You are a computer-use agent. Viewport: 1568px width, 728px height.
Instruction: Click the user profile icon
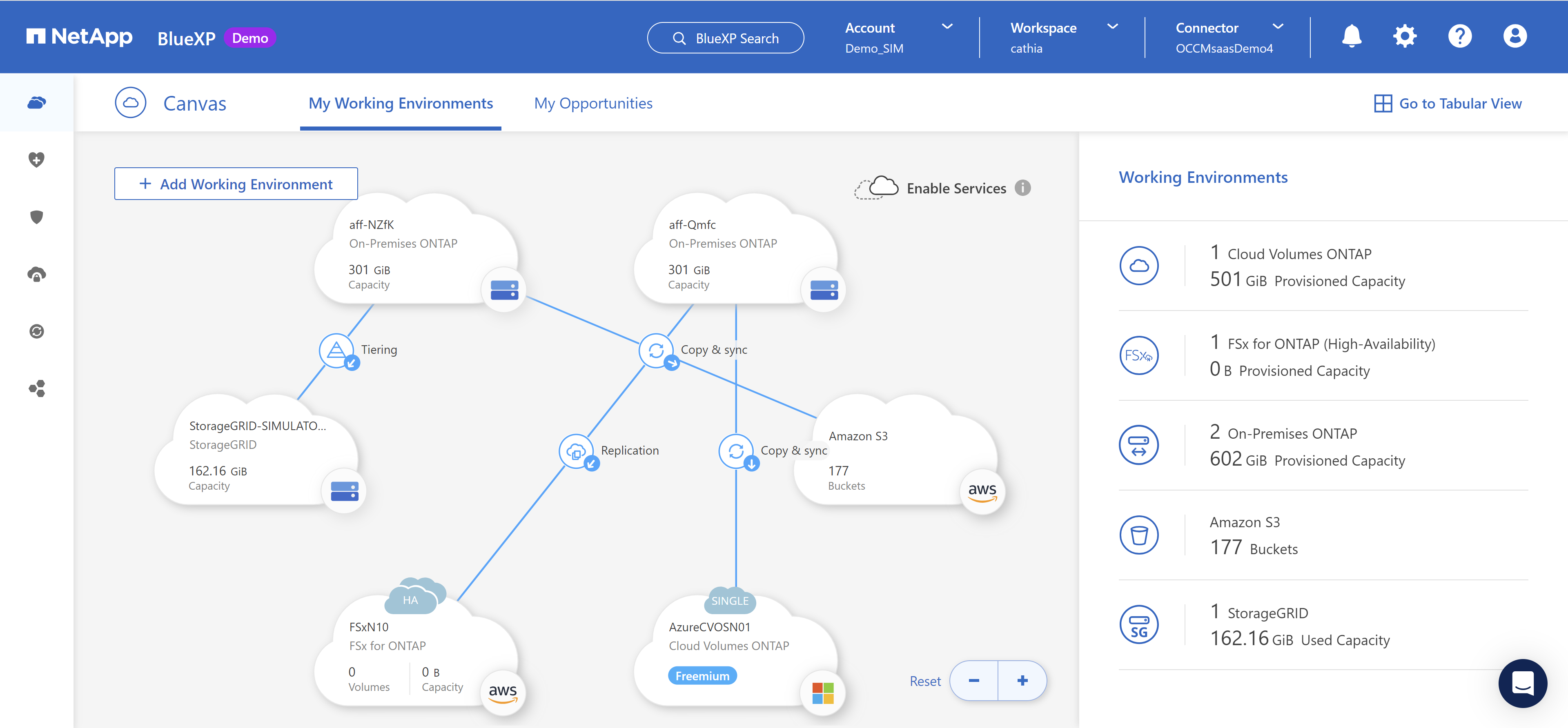tap(1515, 36)
